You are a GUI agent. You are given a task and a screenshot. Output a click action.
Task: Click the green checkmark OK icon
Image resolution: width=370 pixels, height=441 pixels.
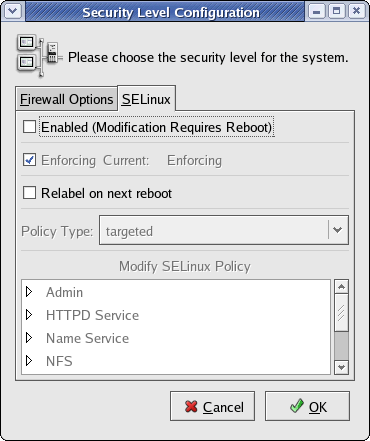[297, 406]
